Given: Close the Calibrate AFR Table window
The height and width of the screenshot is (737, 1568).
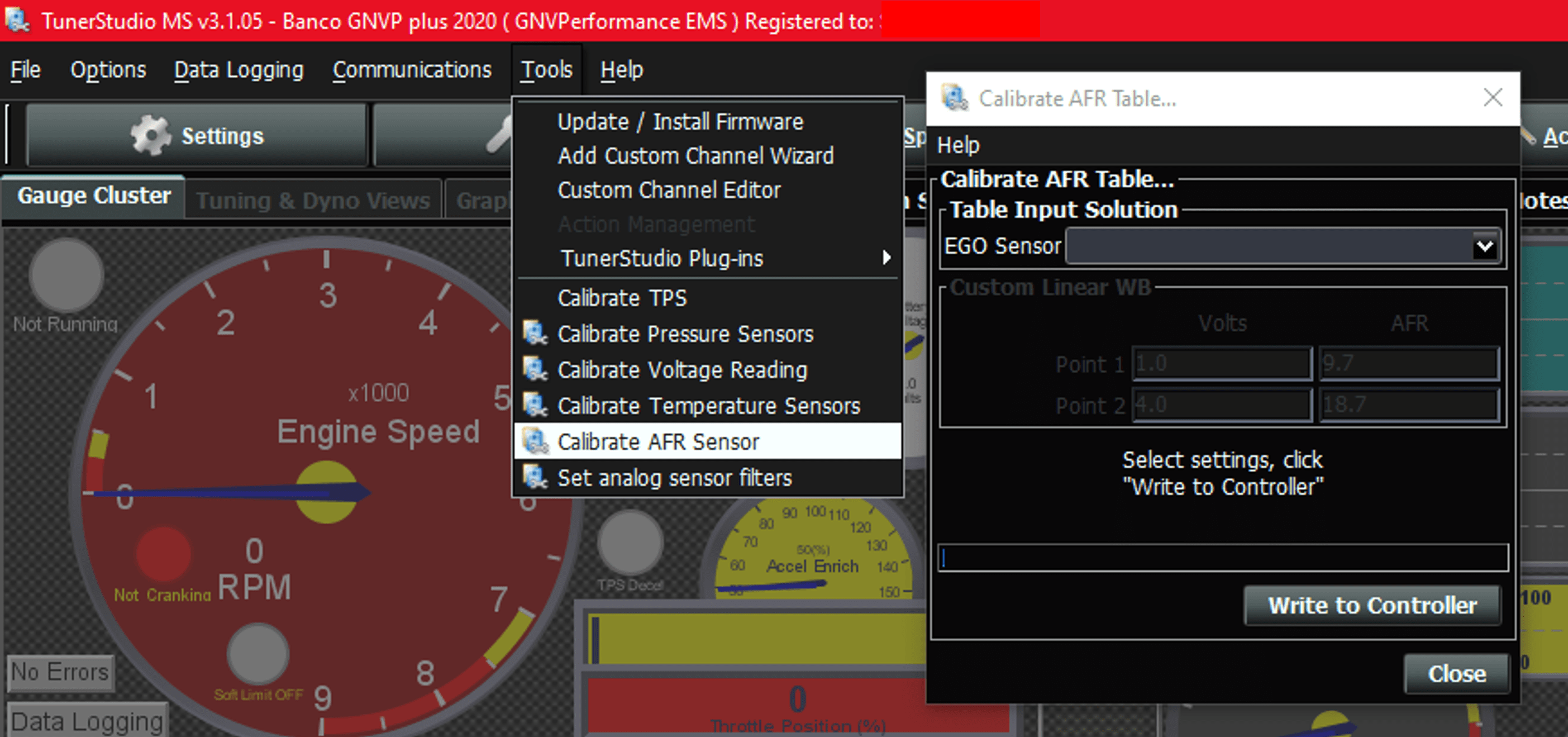Looking at the screenshot, I should 1493,97.
